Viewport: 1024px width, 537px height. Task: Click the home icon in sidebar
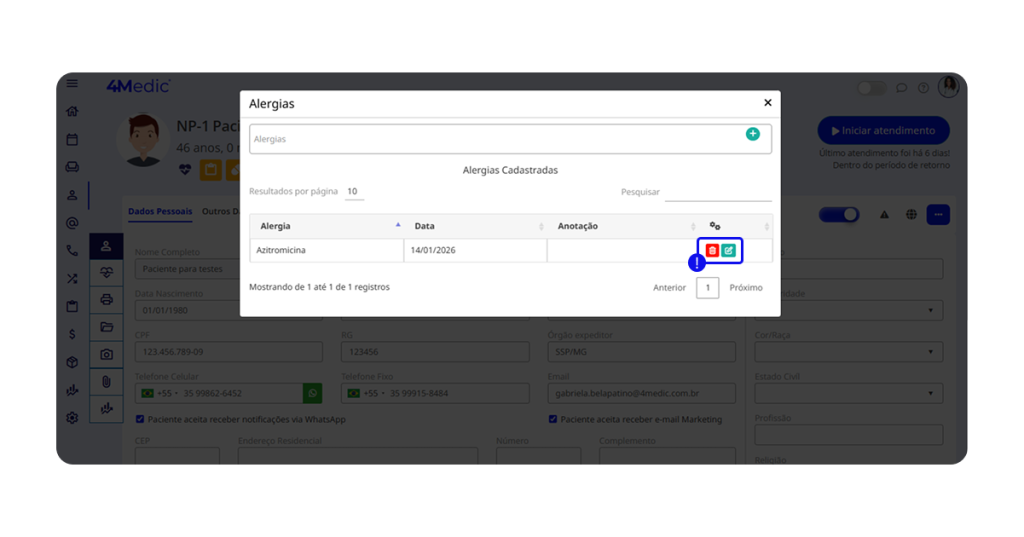point(72,112)
